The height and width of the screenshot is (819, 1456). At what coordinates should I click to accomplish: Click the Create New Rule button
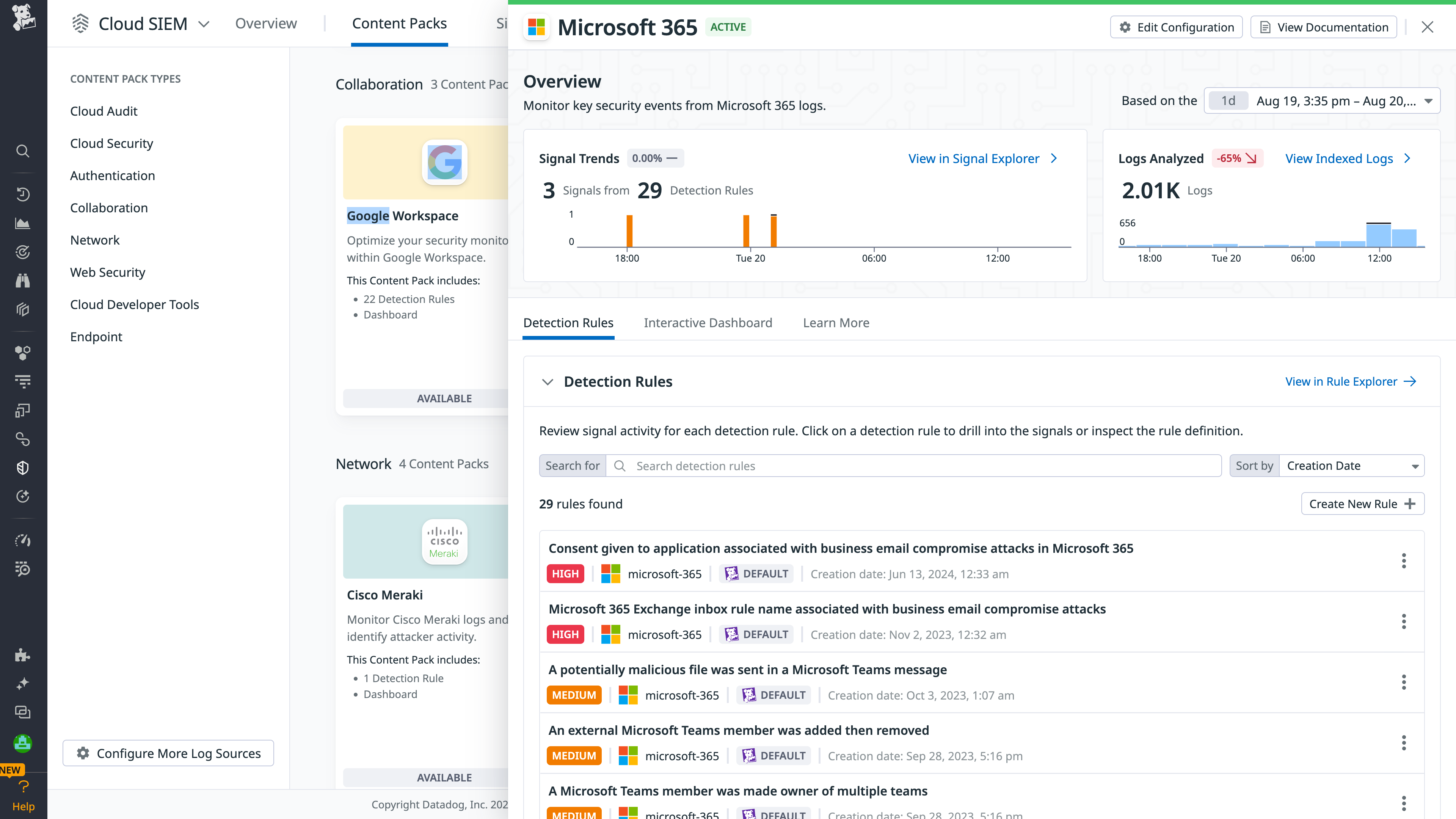tap(1362, 504)
